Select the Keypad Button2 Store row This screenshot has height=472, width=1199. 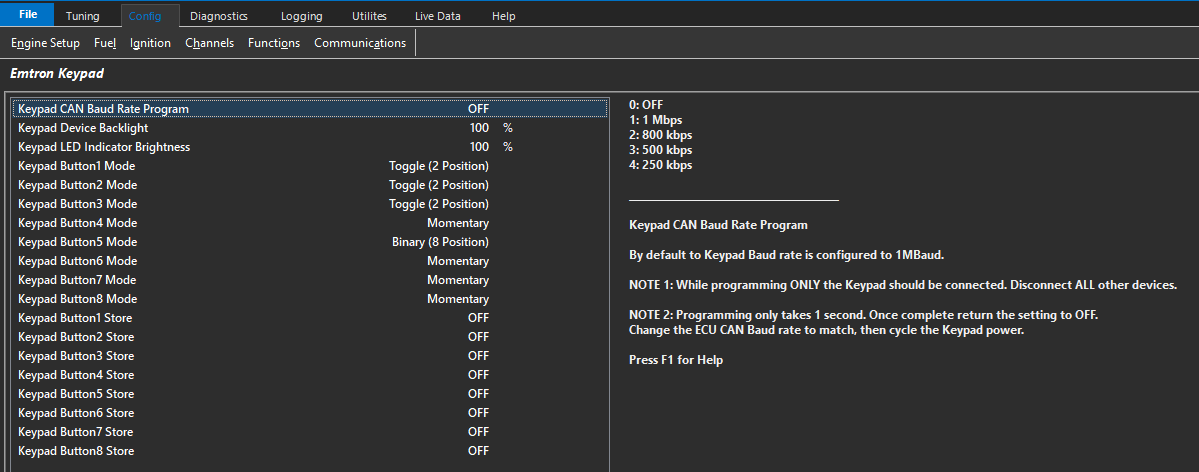click(310, 337)
